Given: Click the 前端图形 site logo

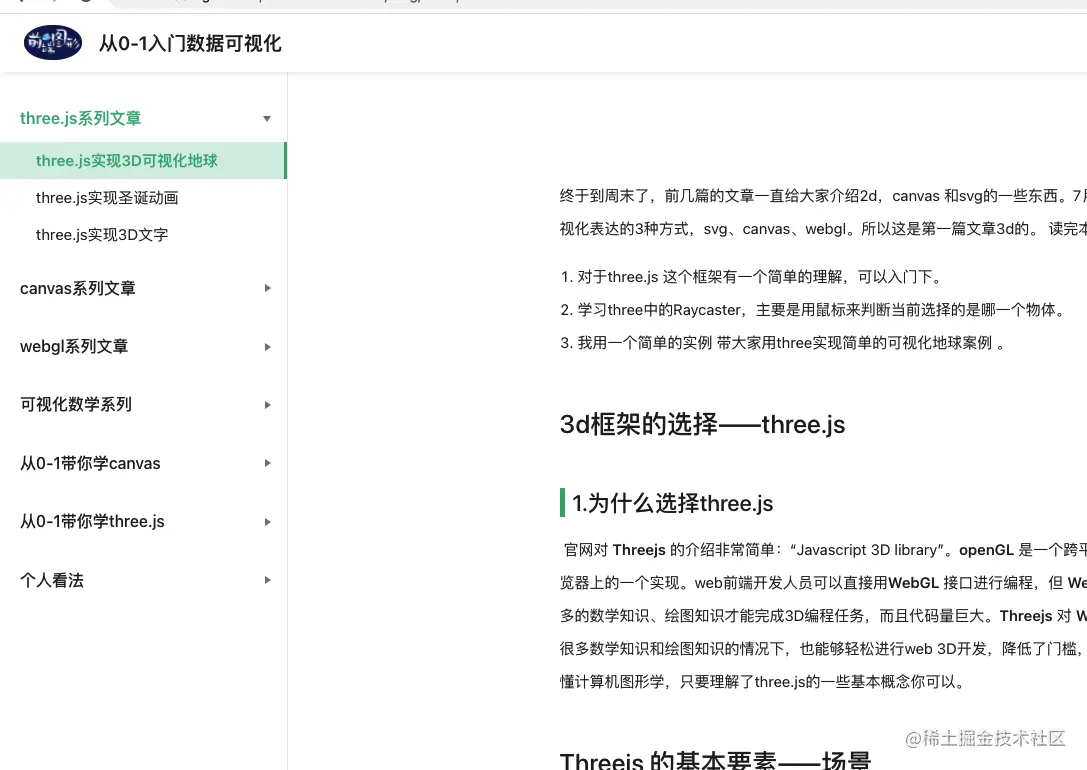Looking at the screenshot, I should tap(52, 42).
